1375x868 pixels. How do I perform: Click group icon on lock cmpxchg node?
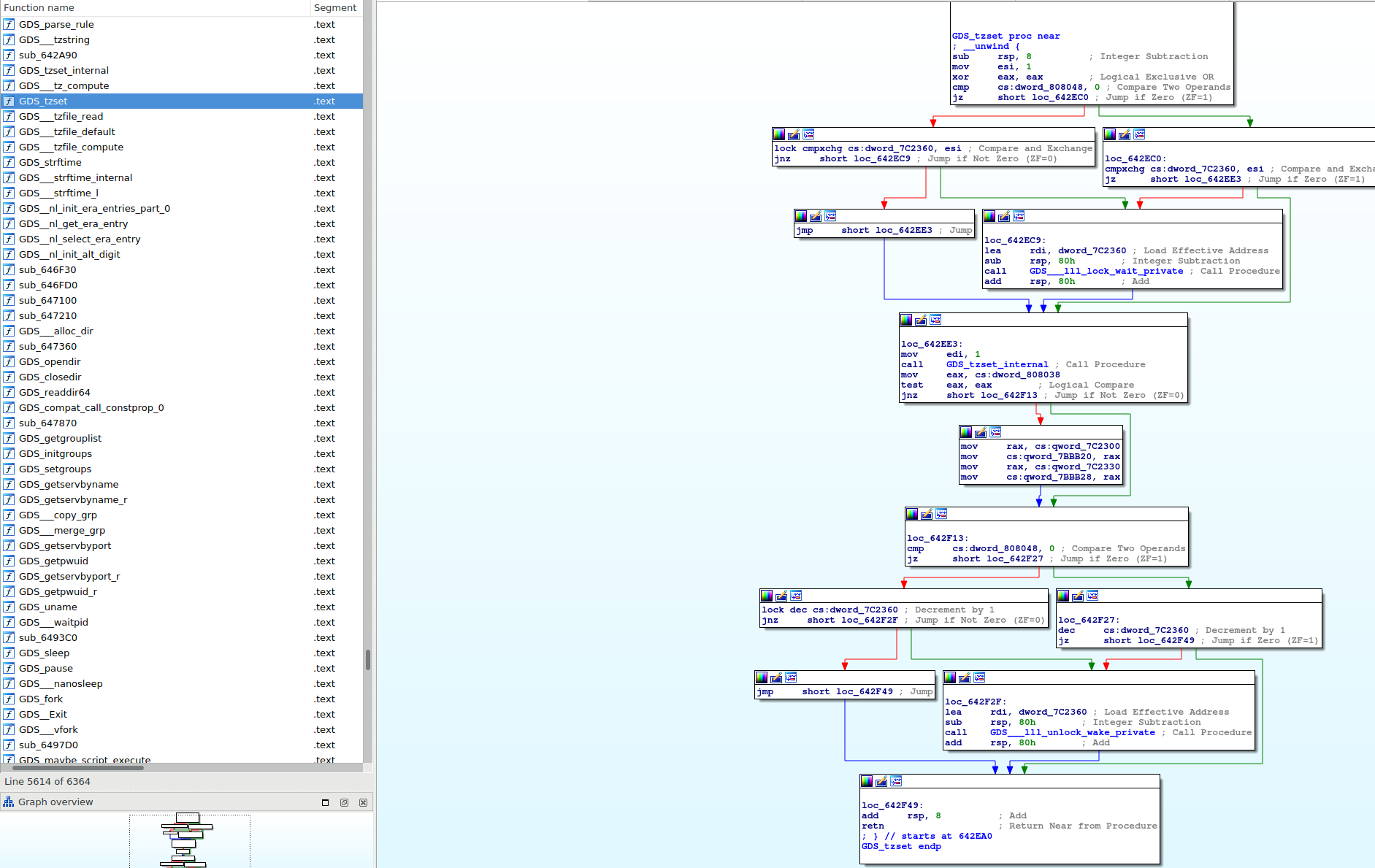click(808, 134)
